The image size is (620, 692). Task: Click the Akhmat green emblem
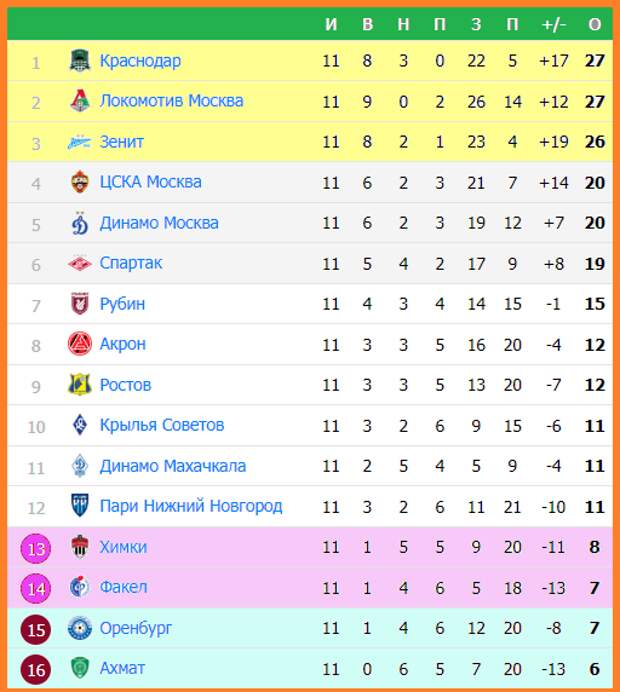[80, 668]
